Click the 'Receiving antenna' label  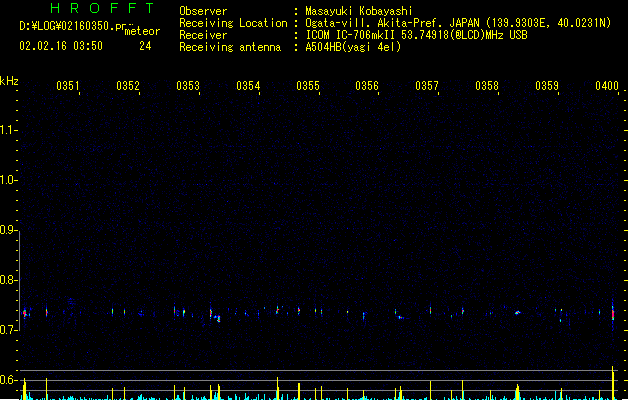tap(230, 47)
